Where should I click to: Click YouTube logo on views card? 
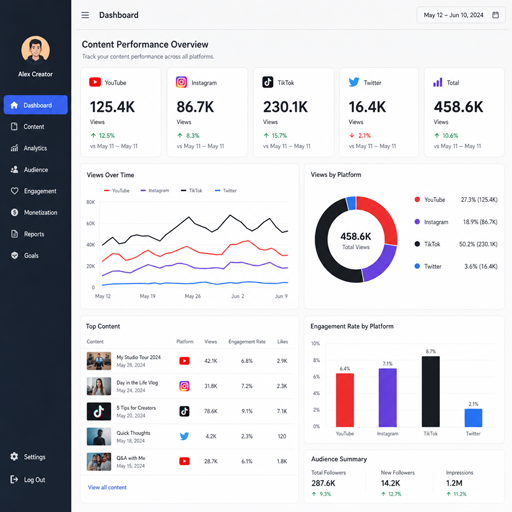[95, 82]
